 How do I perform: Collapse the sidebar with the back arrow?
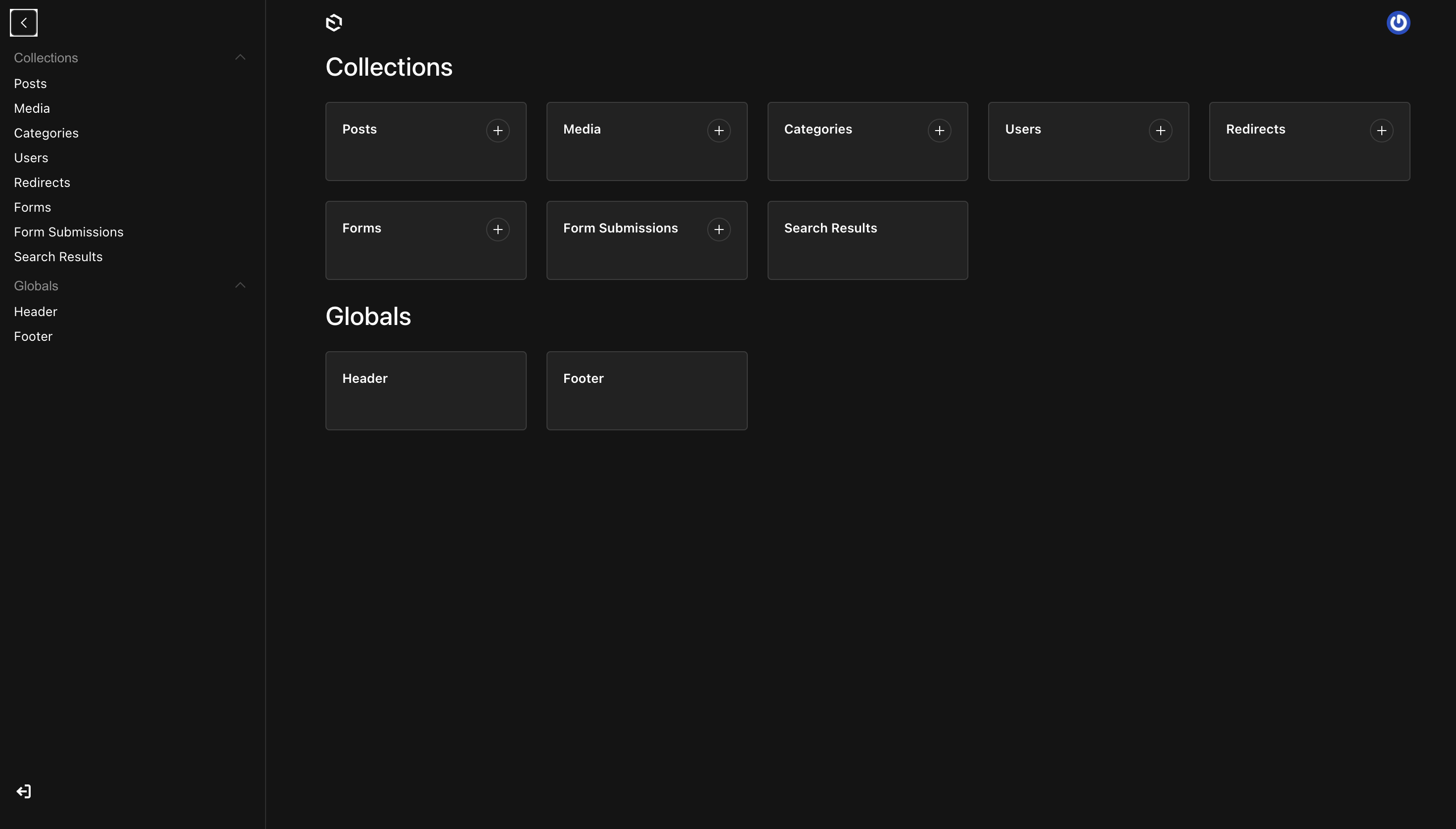(x=23, y=23)
